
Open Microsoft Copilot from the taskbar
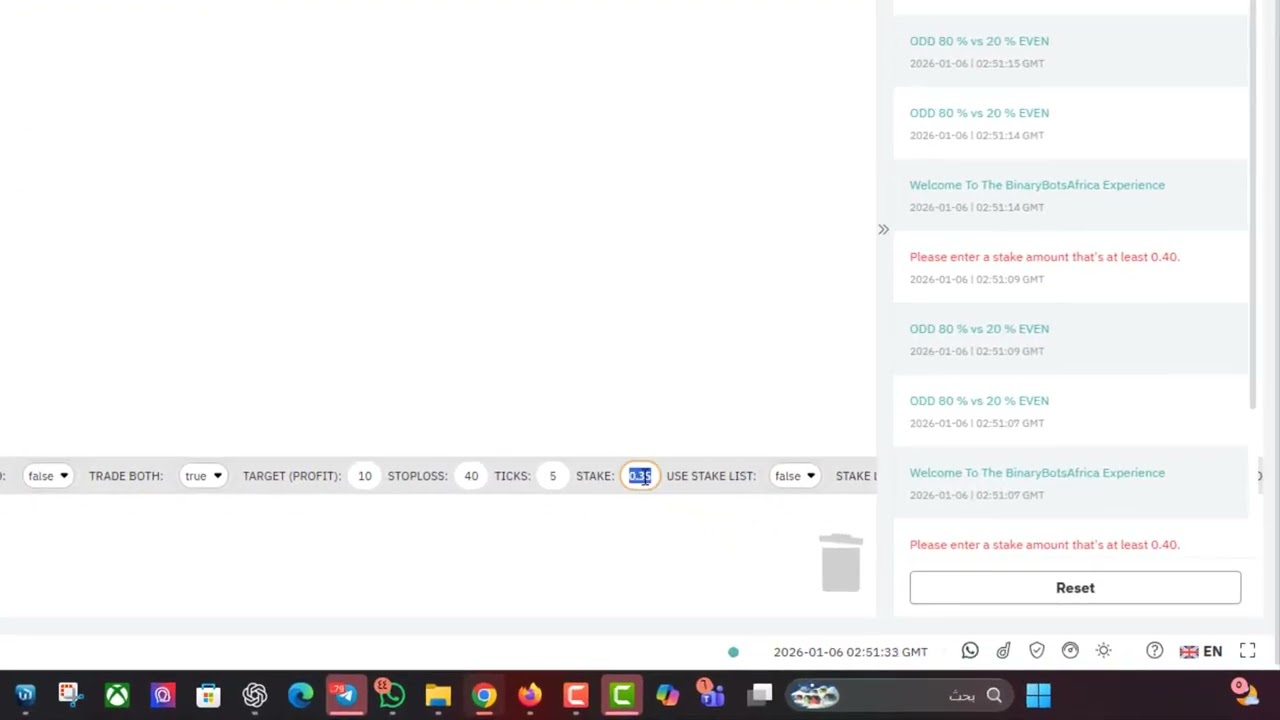[667, 695]
